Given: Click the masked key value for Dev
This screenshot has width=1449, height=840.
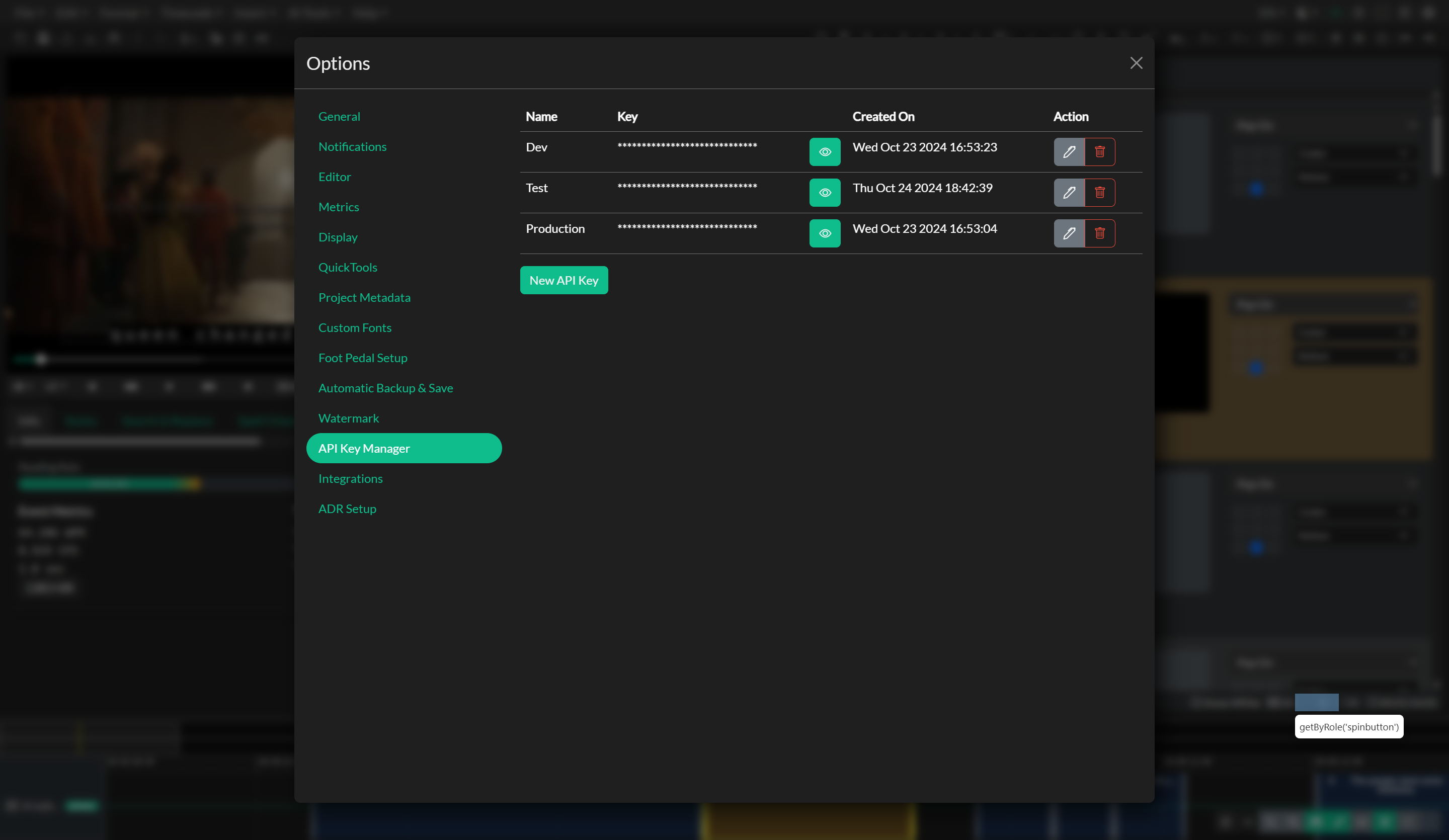Looking at the screenshot, I should 687,145.
